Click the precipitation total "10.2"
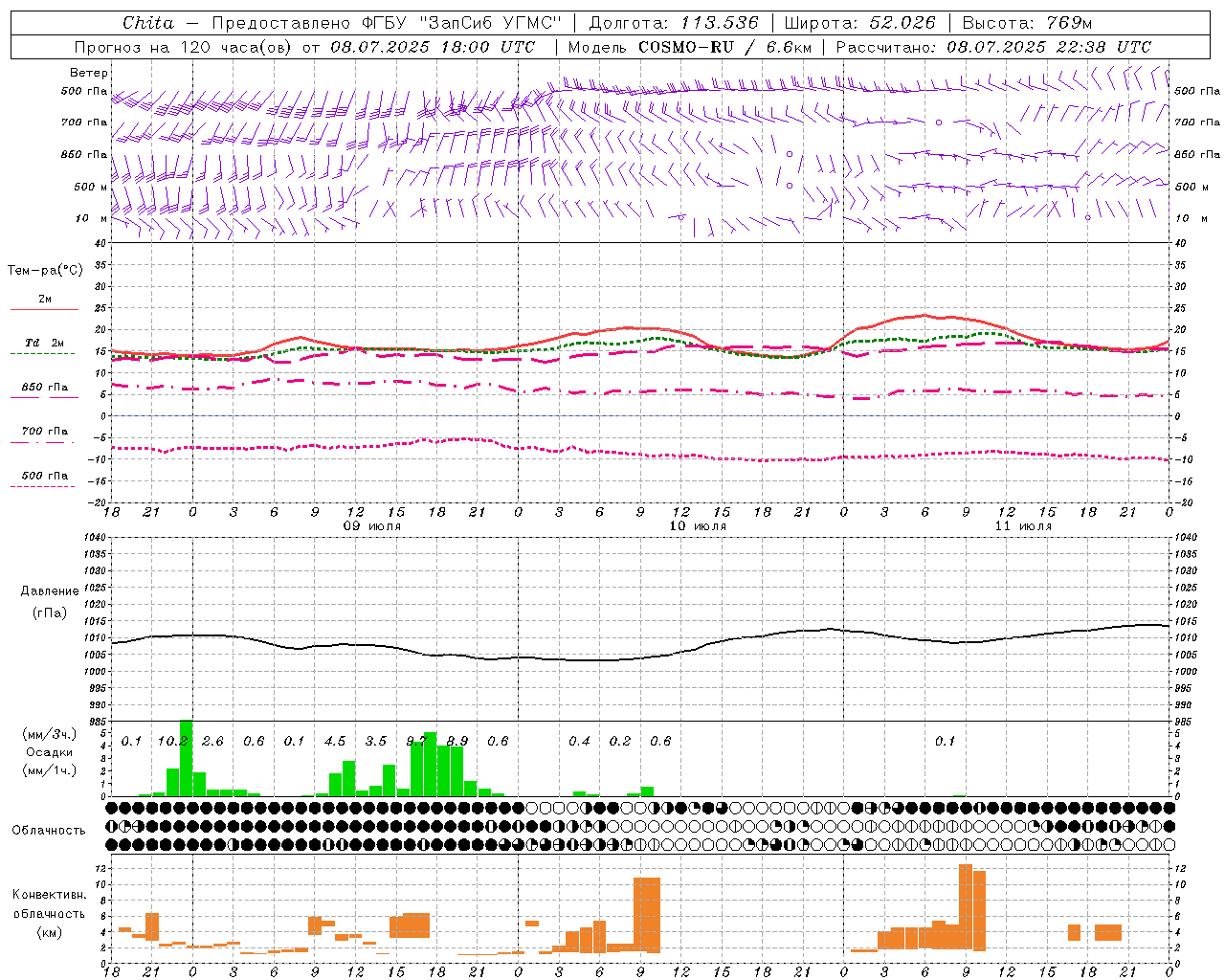The height and width of the screenshot is (980, 1225). pyautogui.click(x=172, y=741)
